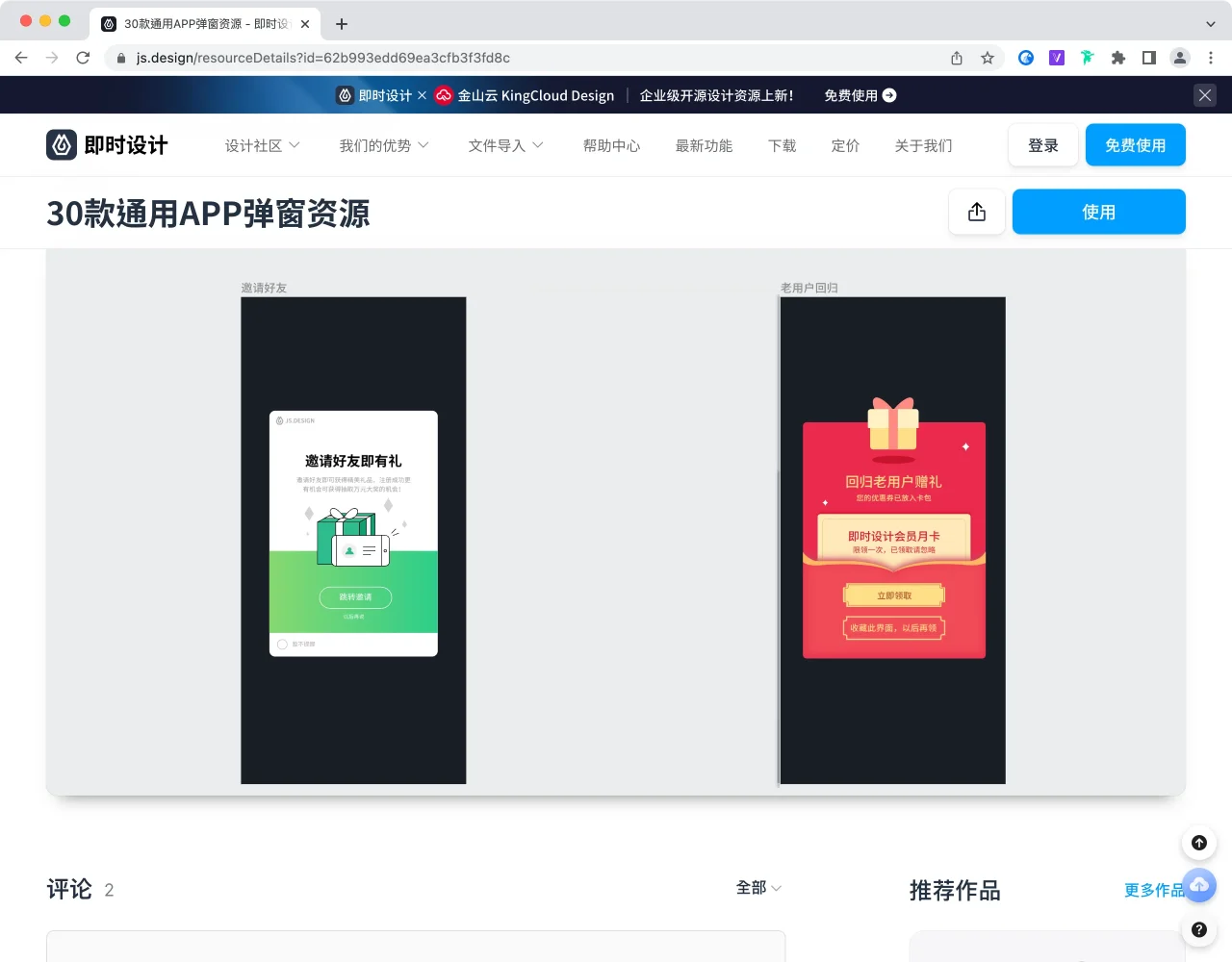Screen dimensions: 1232x962
Task: Click the address bar URL
Action: coord(323,58)
